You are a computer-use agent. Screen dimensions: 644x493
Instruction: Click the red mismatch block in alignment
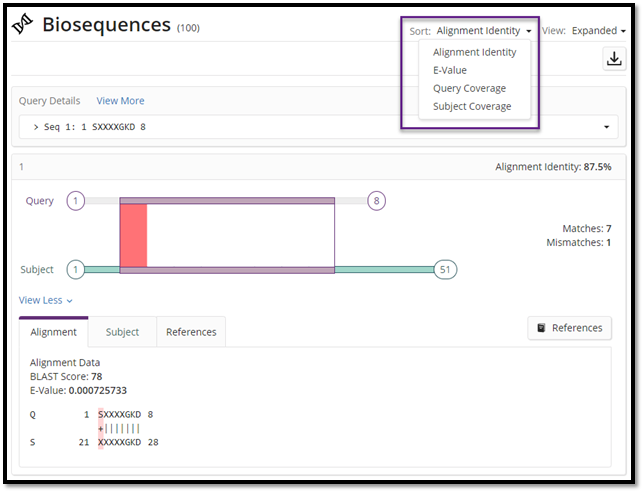pyautogui.click(x=133, y=235)
